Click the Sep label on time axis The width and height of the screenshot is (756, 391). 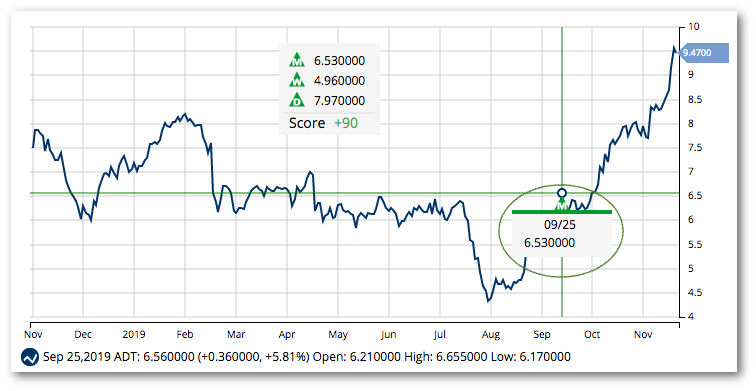click(541, 335)
